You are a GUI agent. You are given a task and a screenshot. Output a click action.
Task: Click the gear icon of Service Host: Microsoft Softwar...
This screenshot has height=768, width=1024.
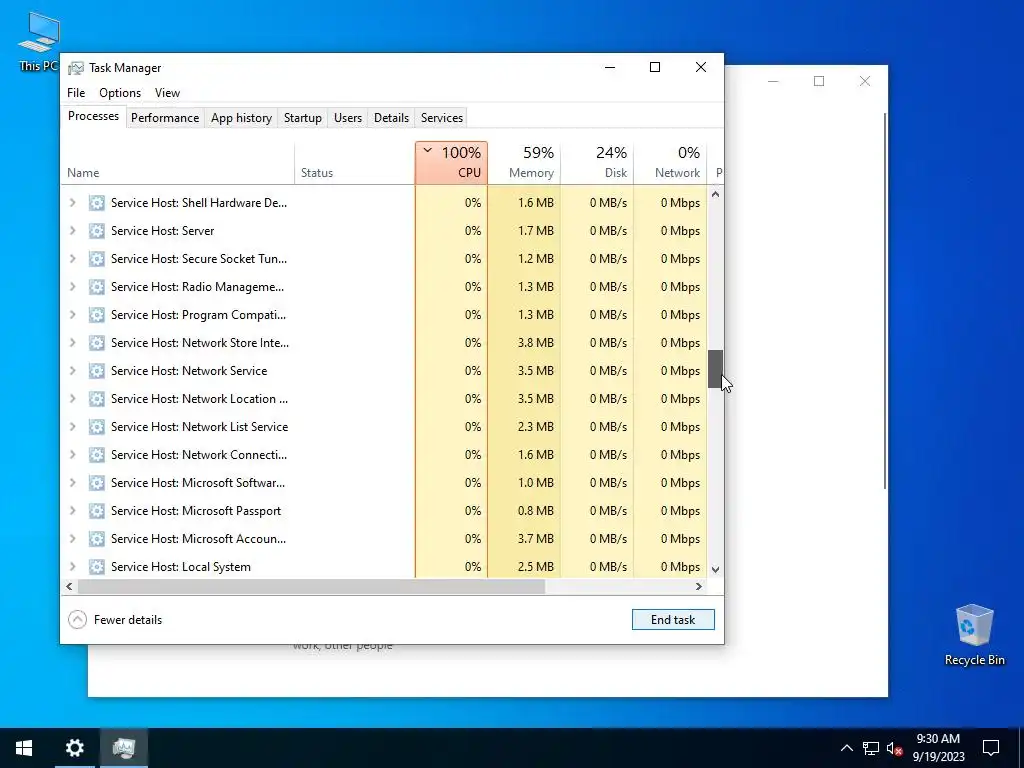[x=97, y=483]
